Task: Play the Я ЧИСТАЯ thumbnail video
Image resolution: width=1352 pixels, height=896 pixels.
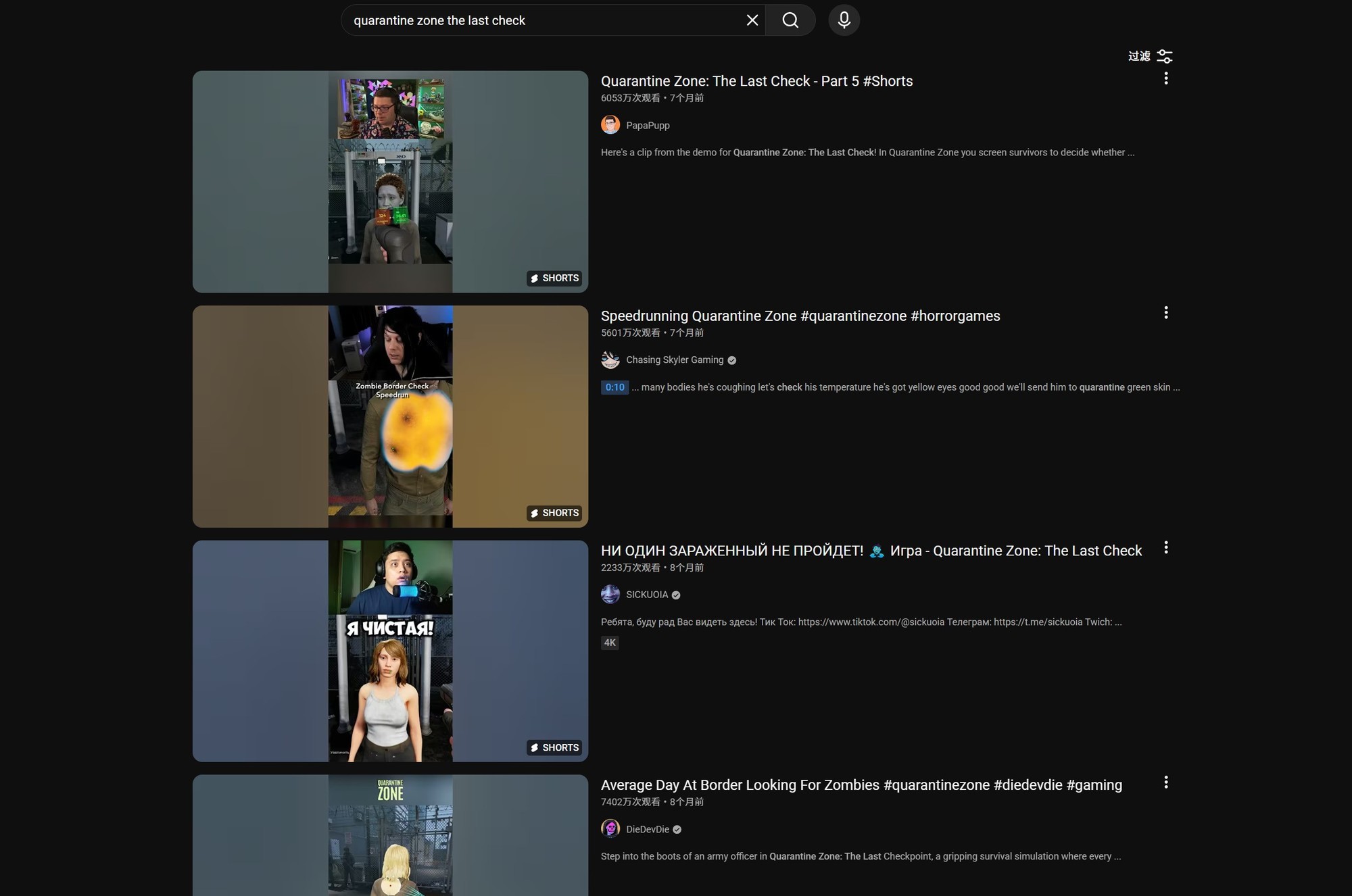Action: pos(390,651)
